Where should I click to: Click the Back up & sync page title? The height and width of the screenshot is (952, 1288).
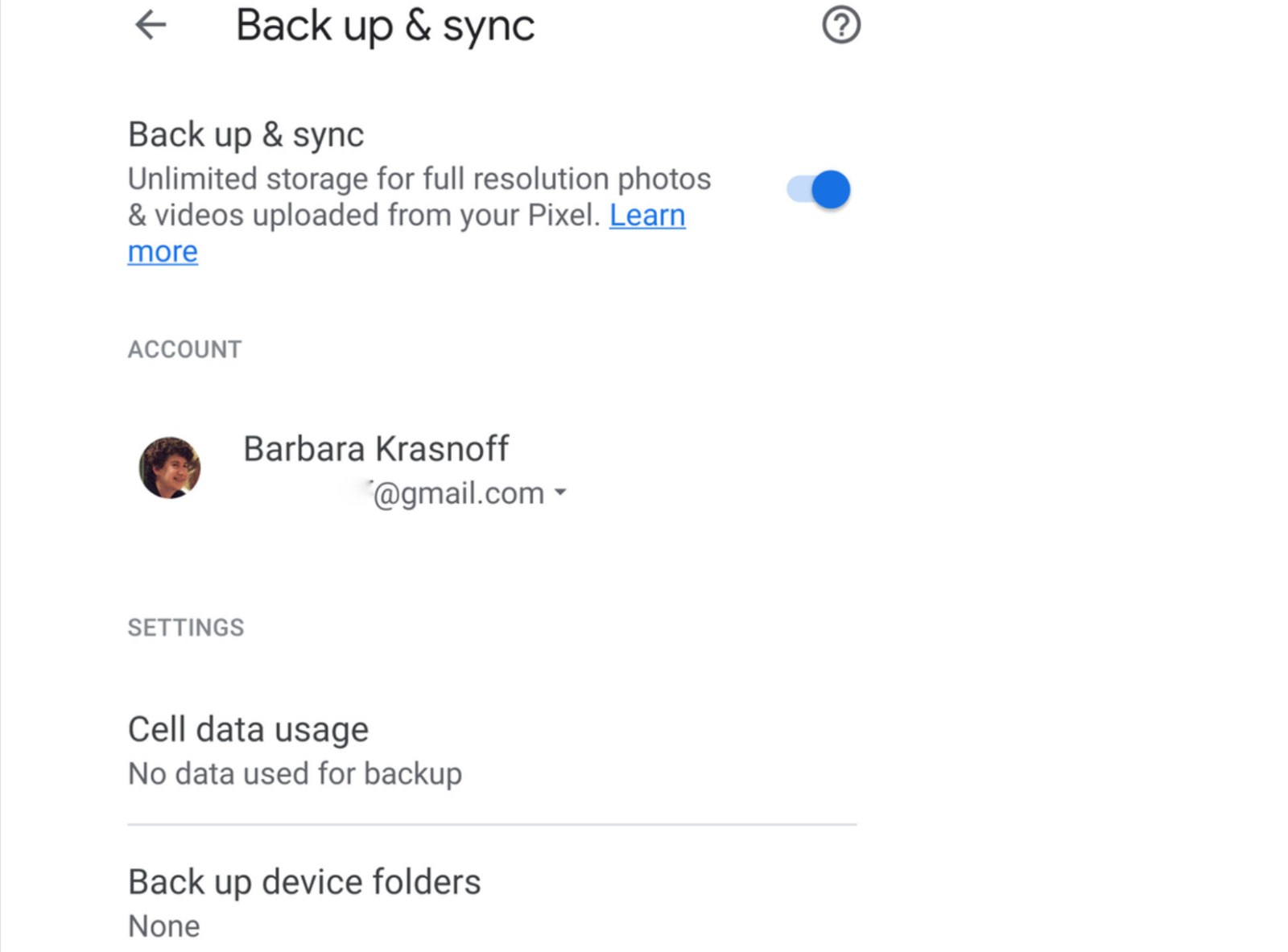click(385, 26)
